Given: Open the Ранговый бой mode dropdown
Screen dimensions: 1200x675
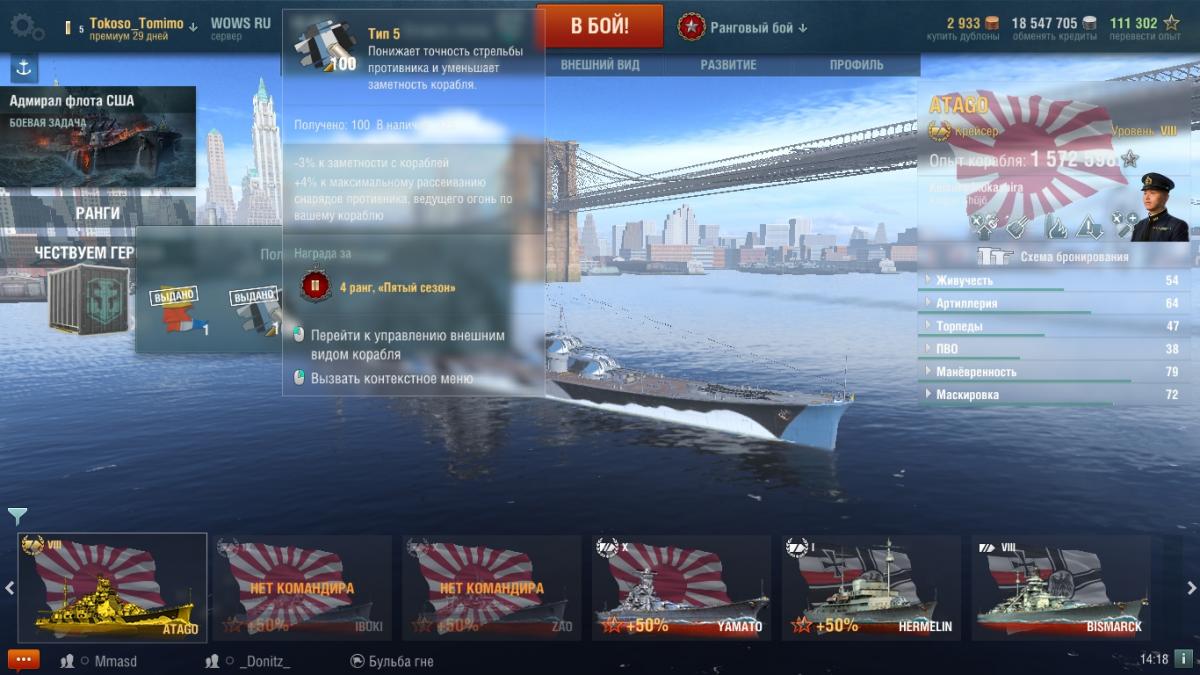Looking at the screenshot, I should [742, 27].
